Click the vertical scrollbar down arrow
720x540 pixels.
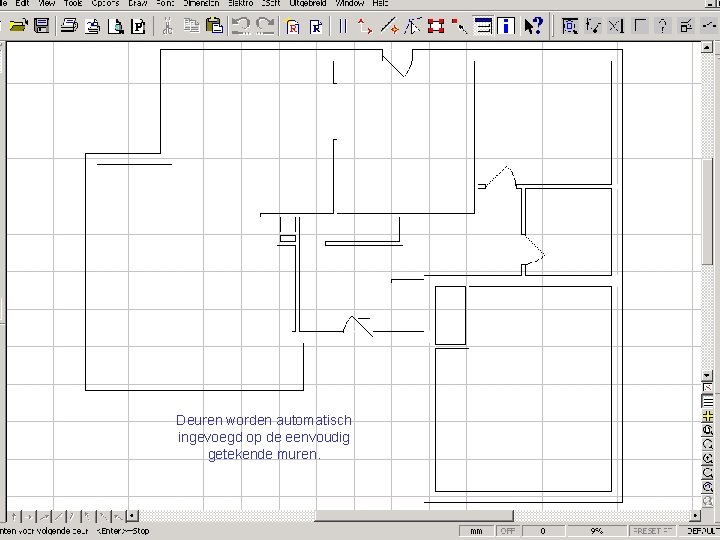click(x=707, y=376)
